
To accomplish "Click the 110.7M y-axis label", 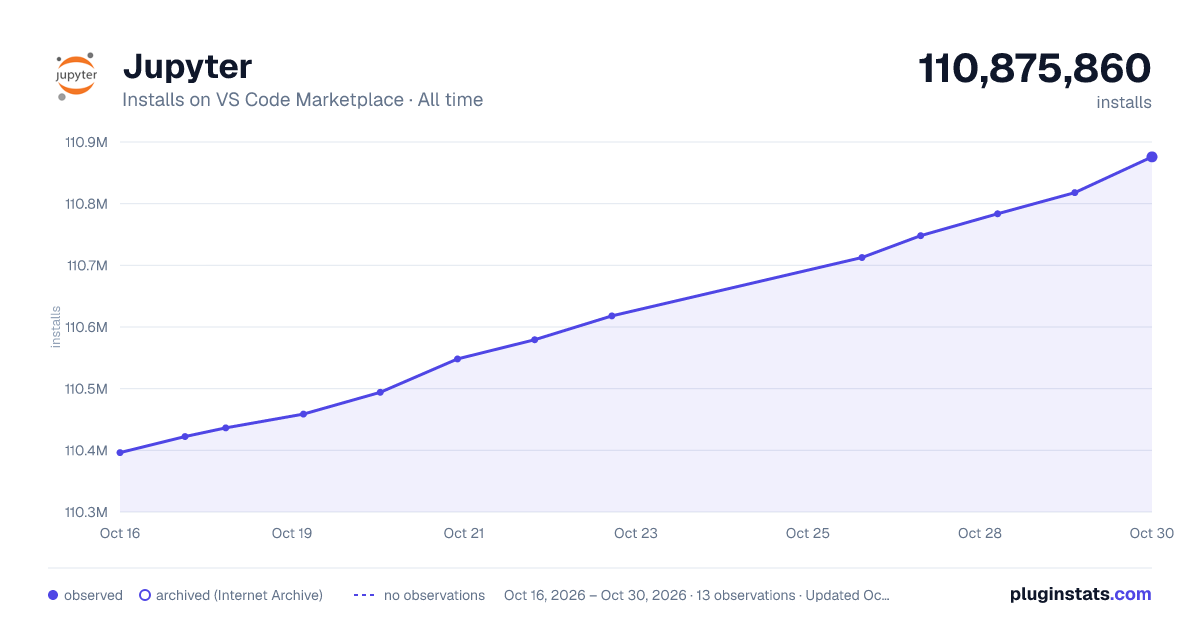I will click(x=87, y=266).
